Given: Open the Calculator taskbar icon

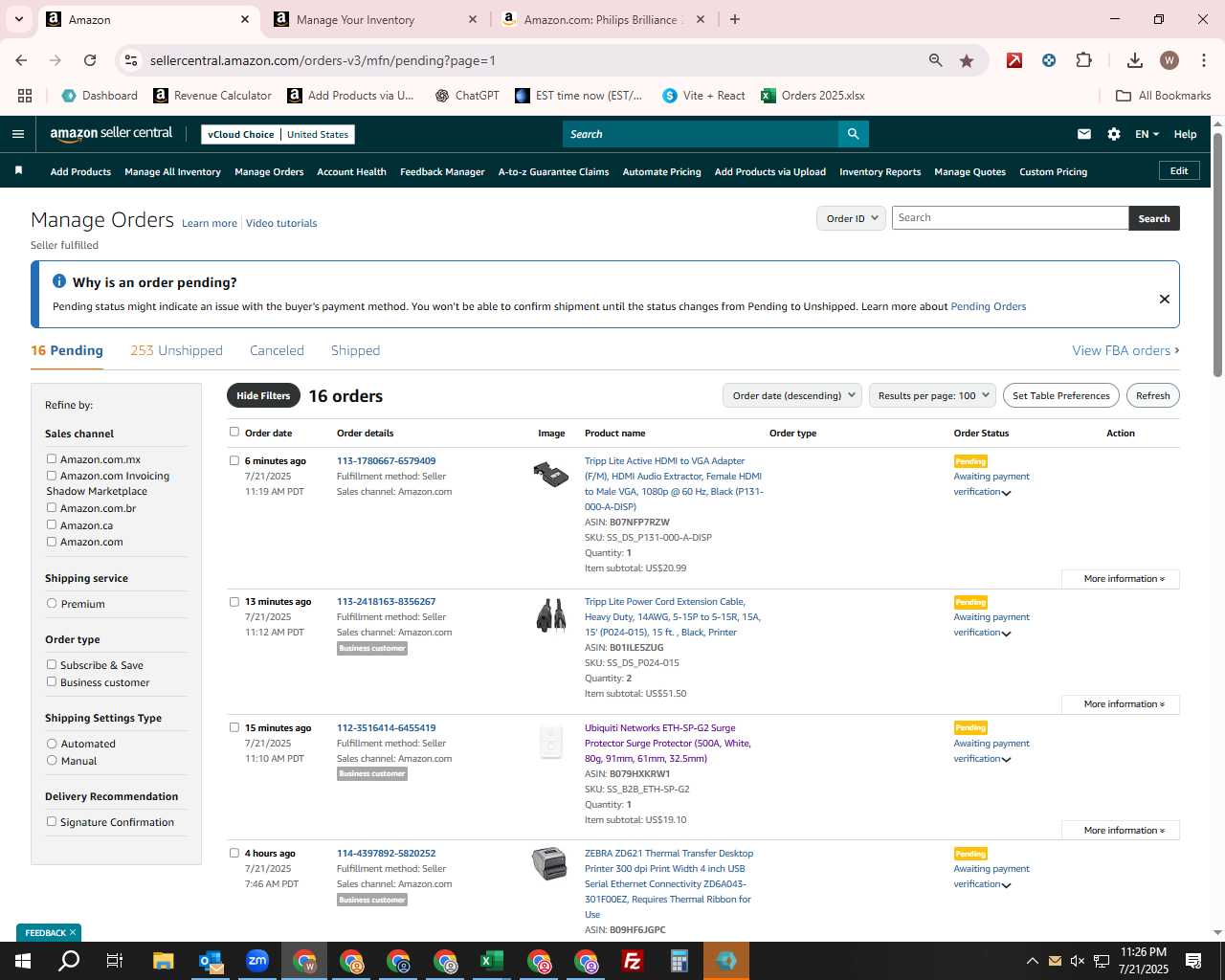Looking at the screenshot, I should (679, 961).
